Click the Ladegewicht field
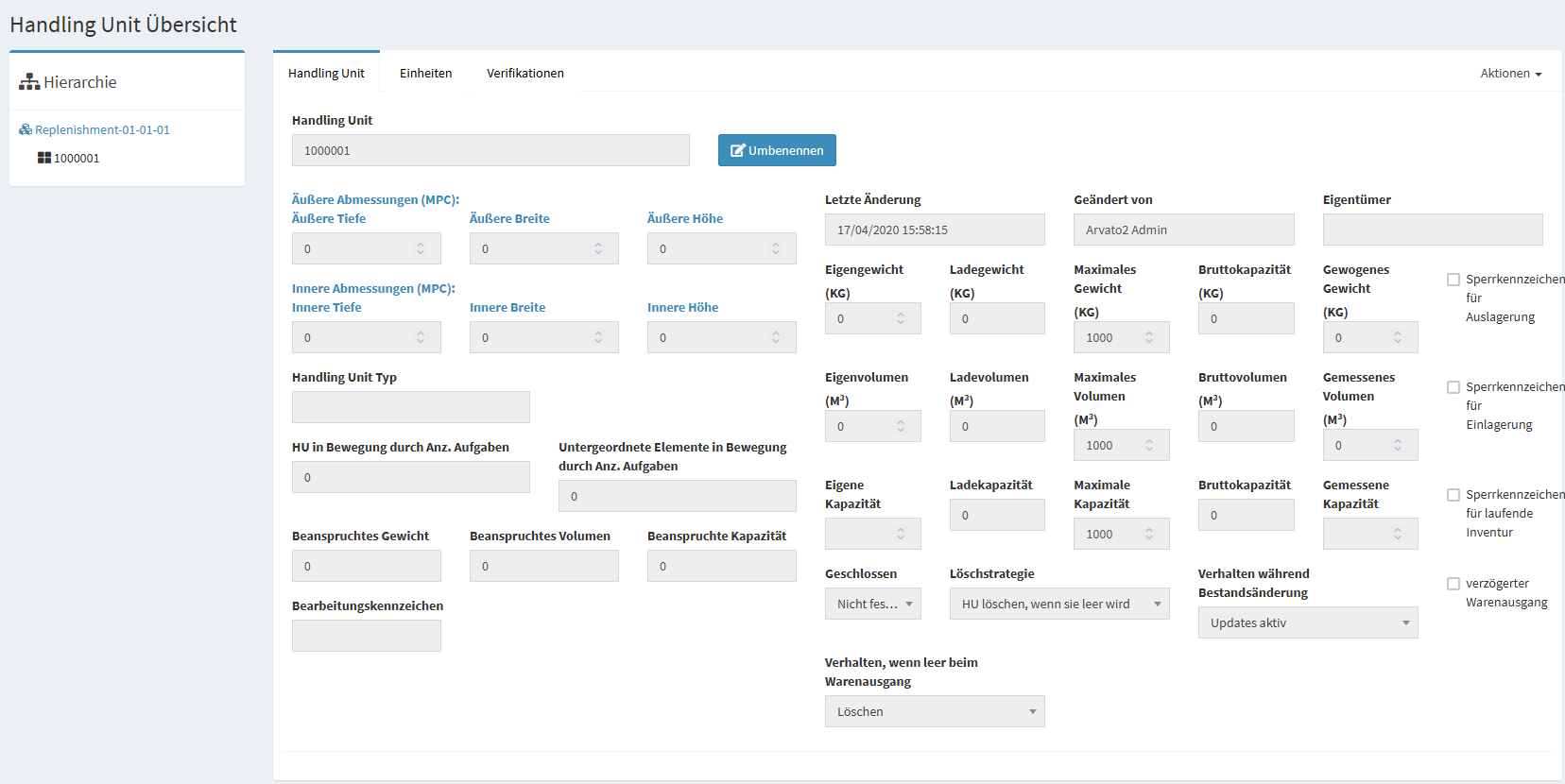 pos(997,318)
